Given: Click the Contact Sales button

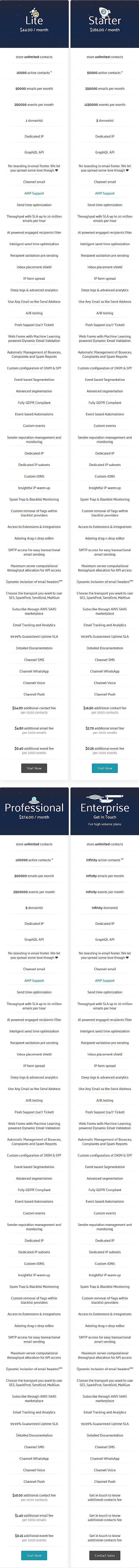Looking at the screenshot, I should [x=104, y=1555].
